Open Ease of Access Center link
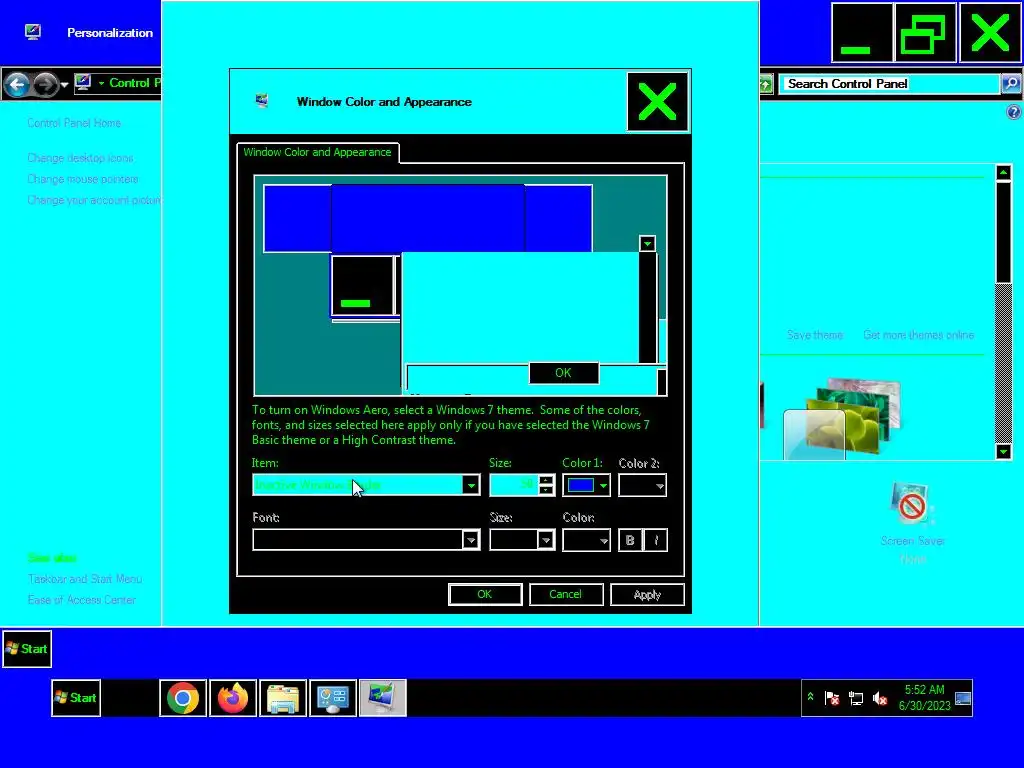 click(82, 600)
